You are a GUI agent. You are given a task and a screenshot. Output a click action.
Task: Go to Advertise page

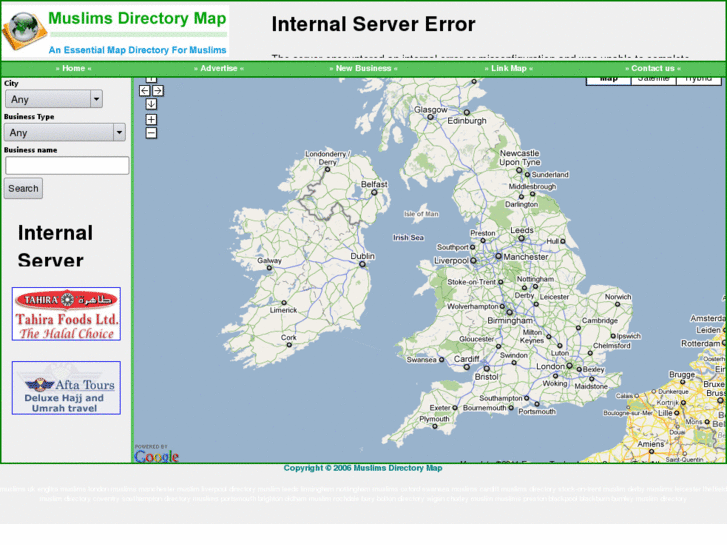pyautogui.click(x=219, y=69)
